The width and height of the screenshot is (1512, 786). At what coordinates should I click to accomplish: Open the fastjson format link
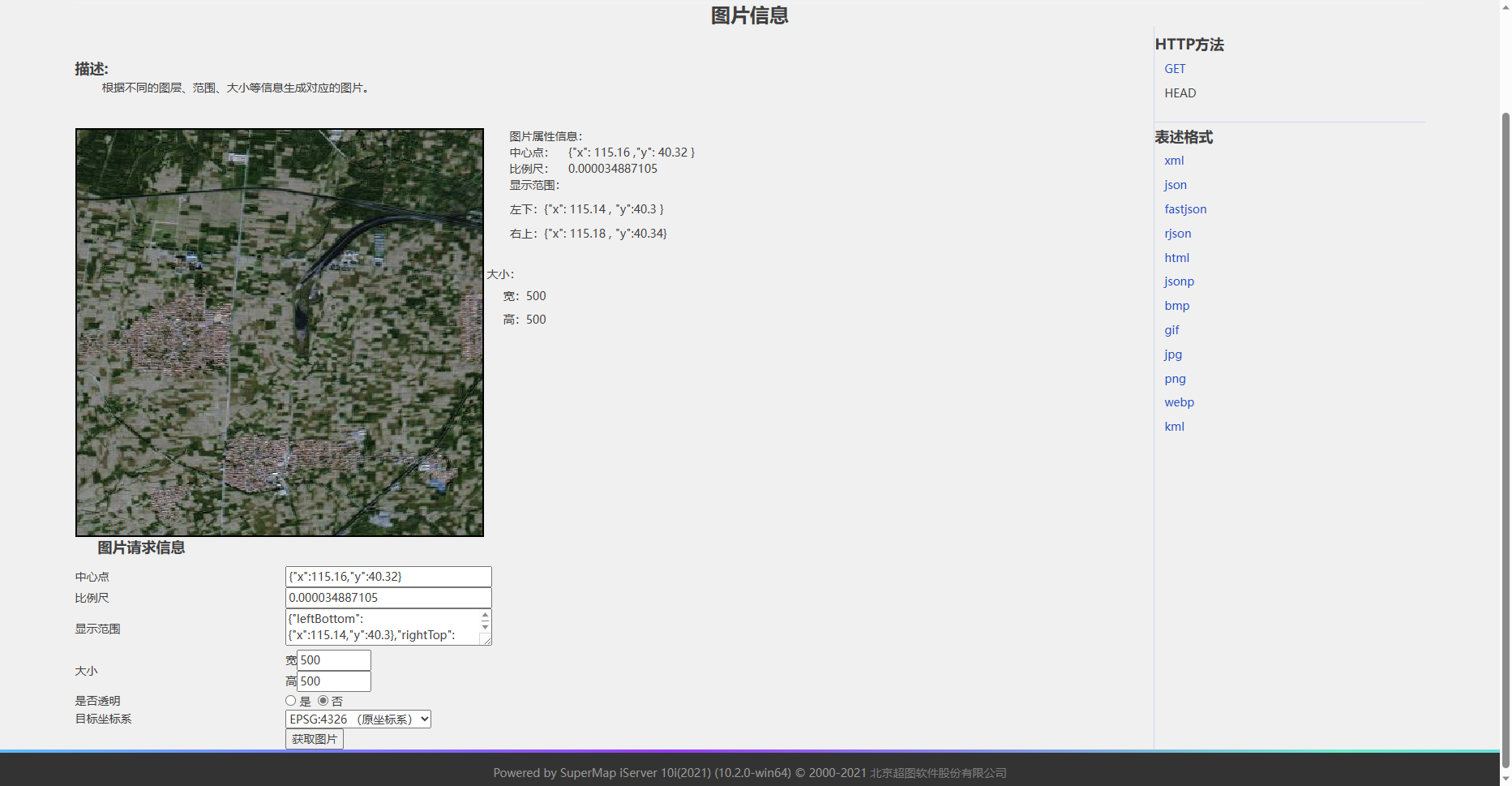click(x=1185, y=209)
